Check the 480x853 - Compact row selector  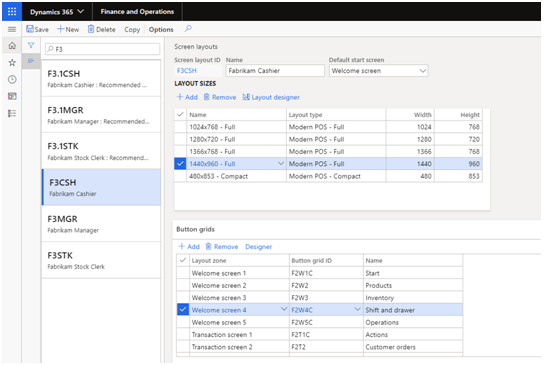[180, 176]
